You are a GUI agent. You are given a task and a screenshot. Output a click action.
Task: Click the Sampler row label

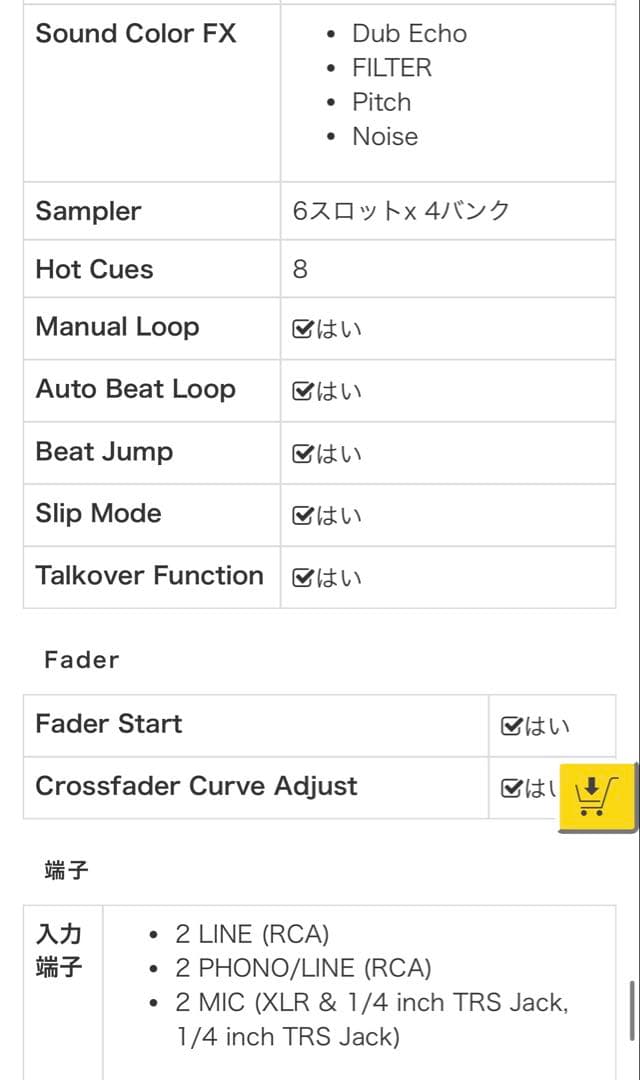tap(88, 211)
